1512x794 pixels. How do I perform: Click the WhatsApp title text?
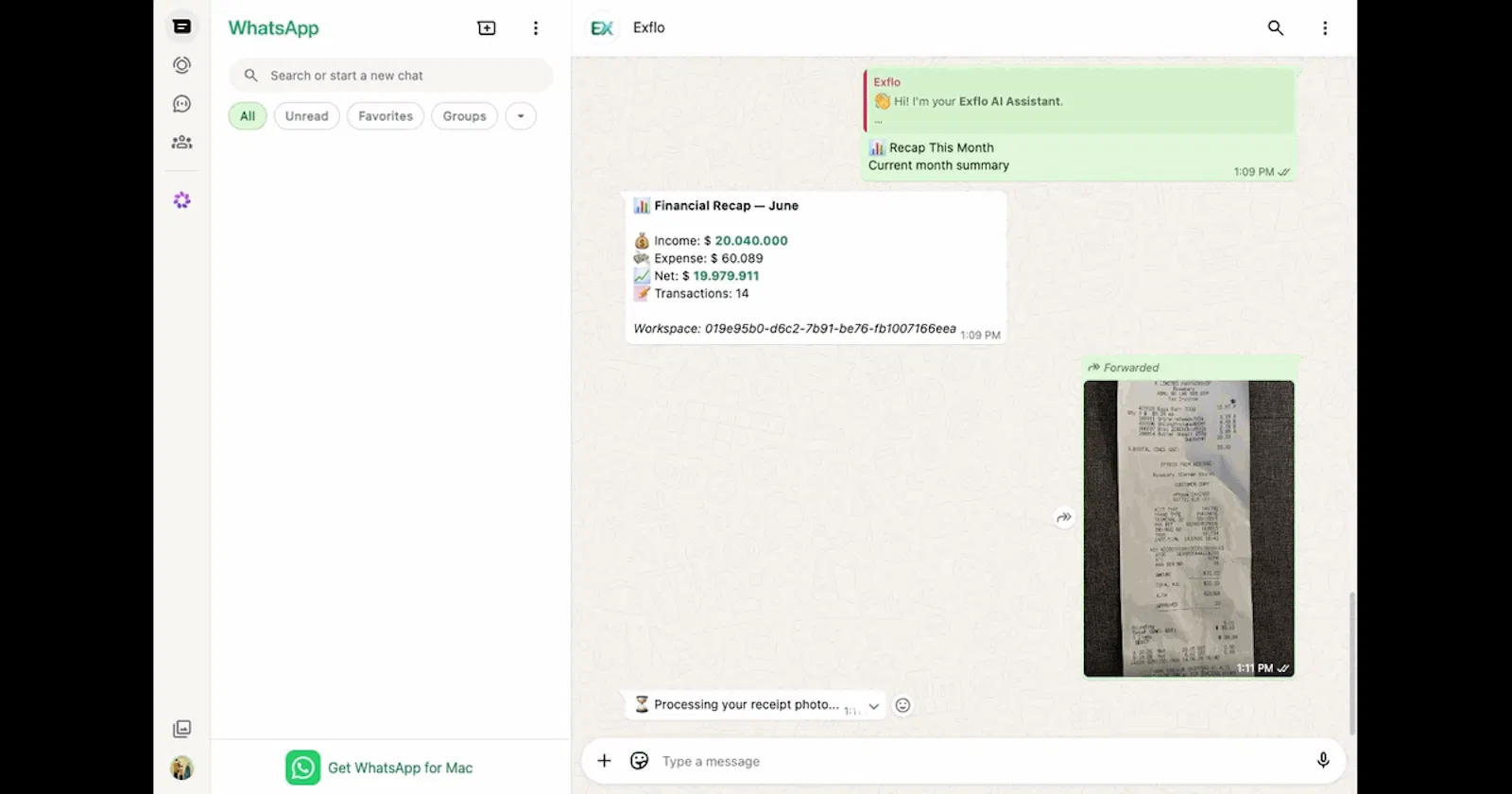(274, 28)
